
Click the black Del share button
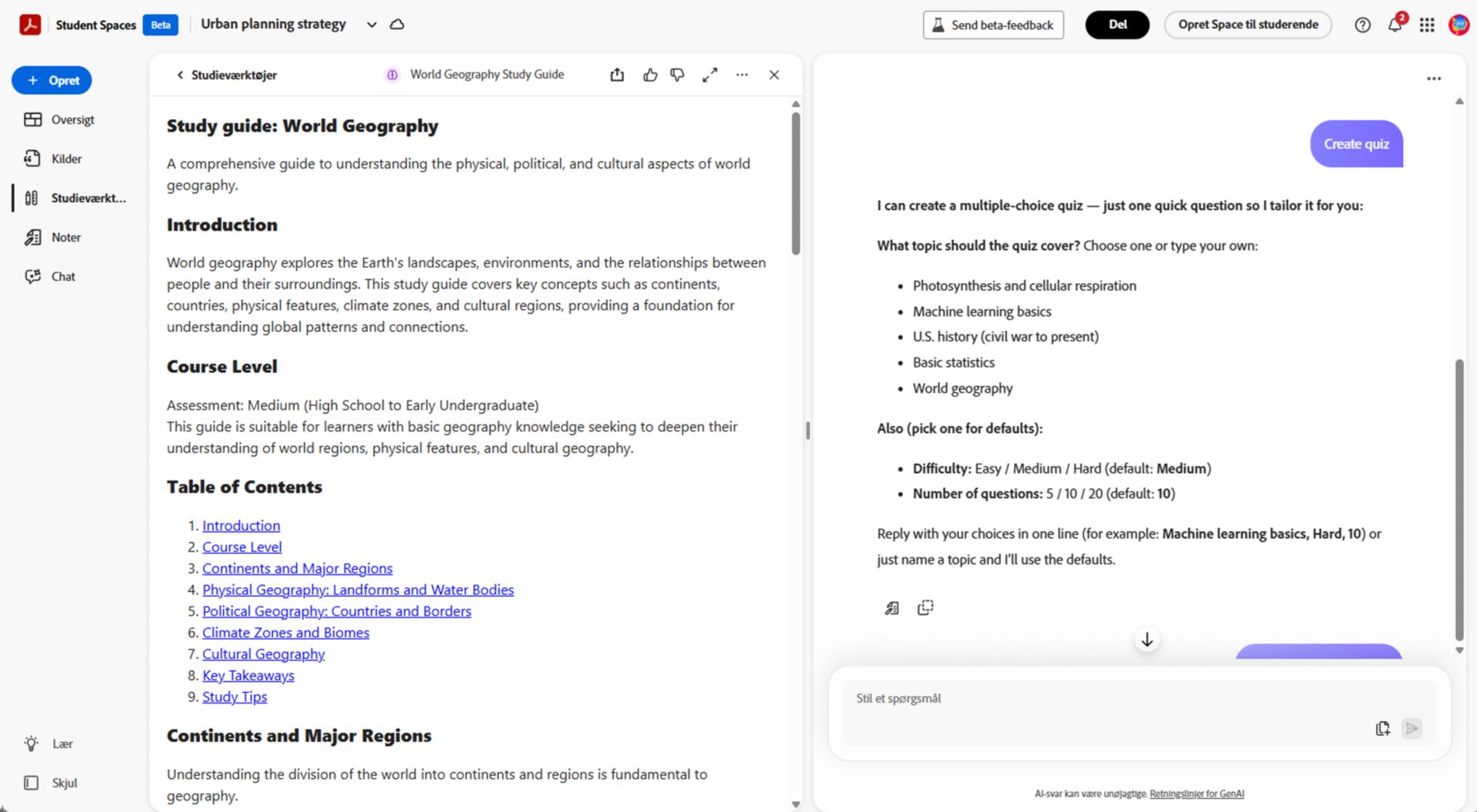[x=1117, y=25]
